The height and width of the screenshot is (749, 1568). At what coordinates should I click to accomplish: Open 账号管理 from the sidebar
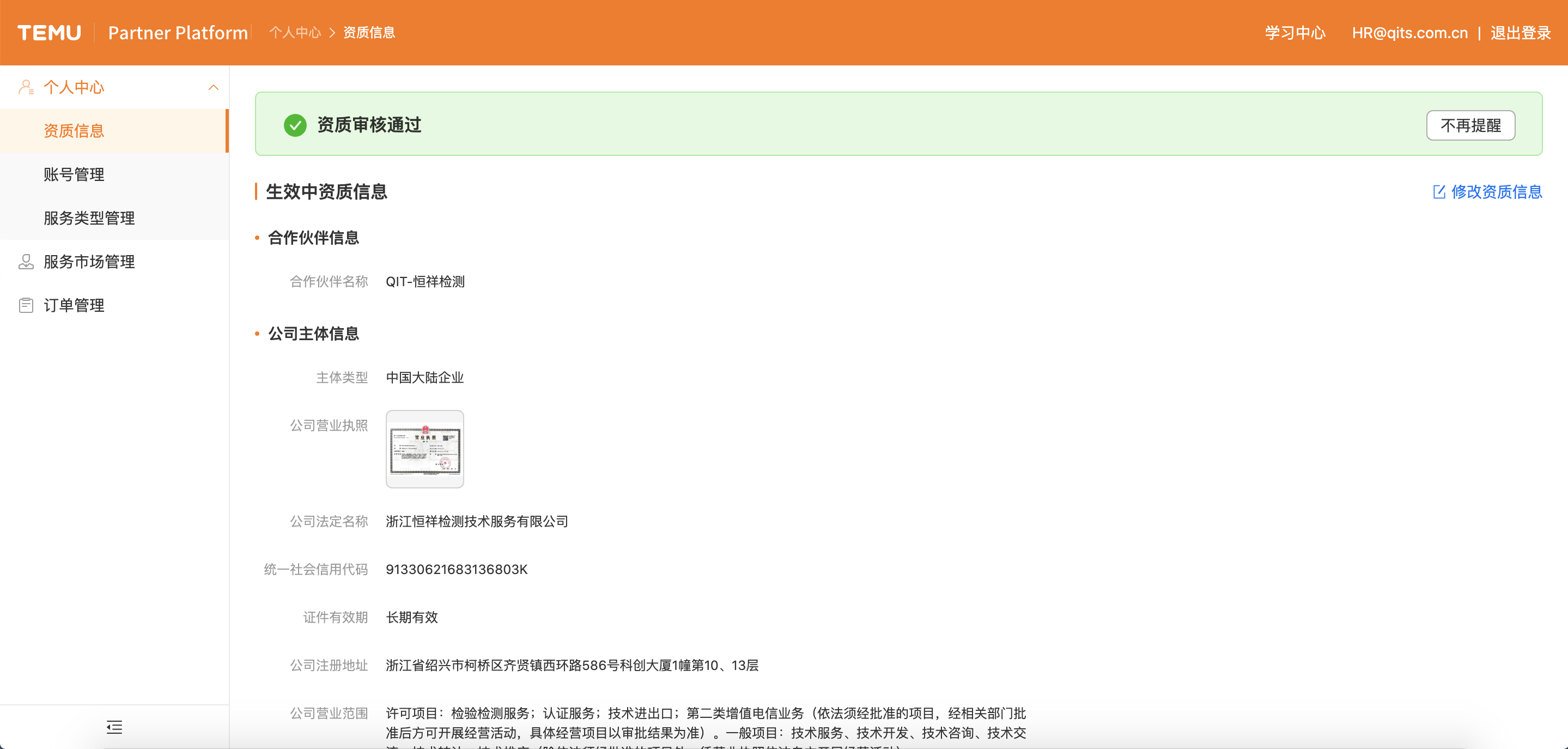coord(74,174)
